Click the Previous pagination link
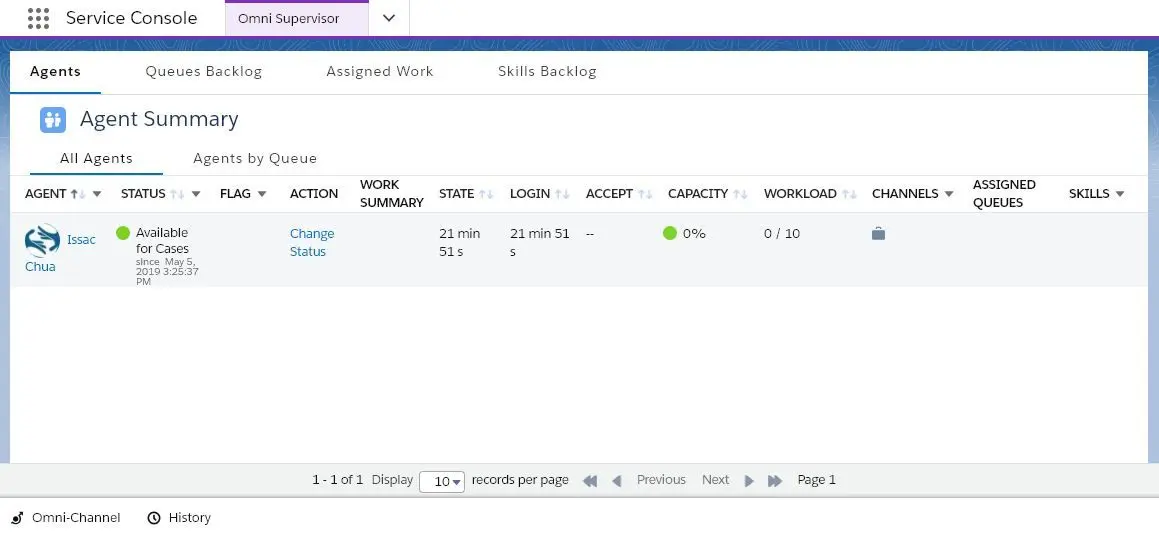This screenshot has width=1159, height=535. click(x=662, y=480)
